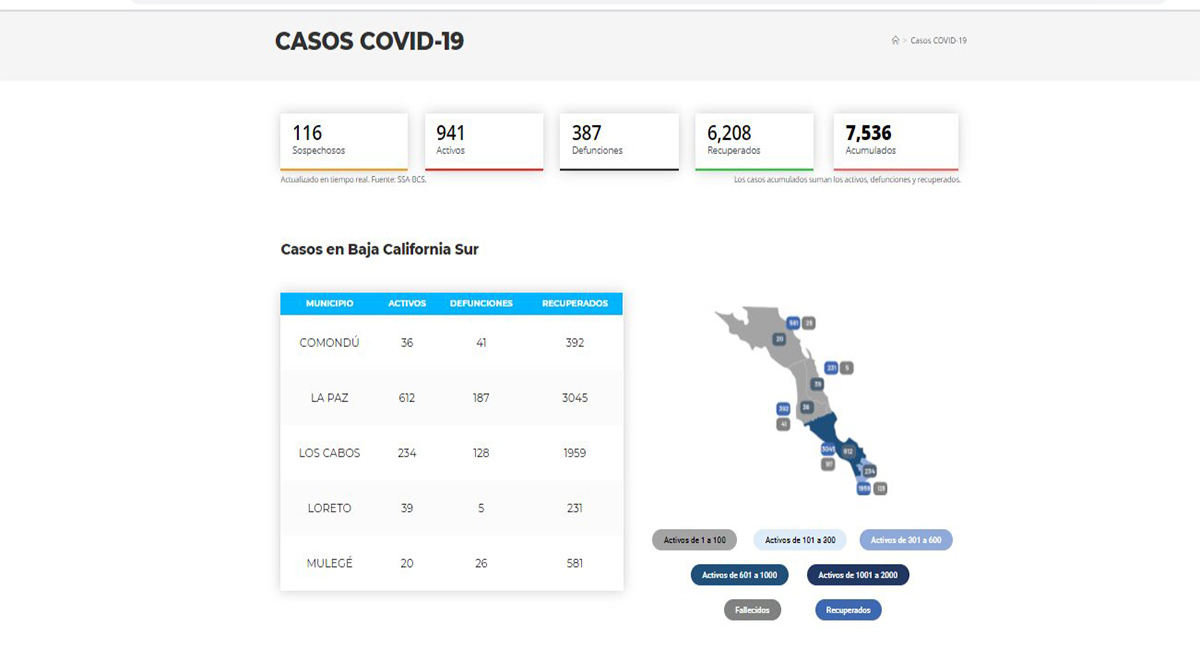Click Comondú deaths marker 41 on map

pyautogui.click(x=783, y=424)
